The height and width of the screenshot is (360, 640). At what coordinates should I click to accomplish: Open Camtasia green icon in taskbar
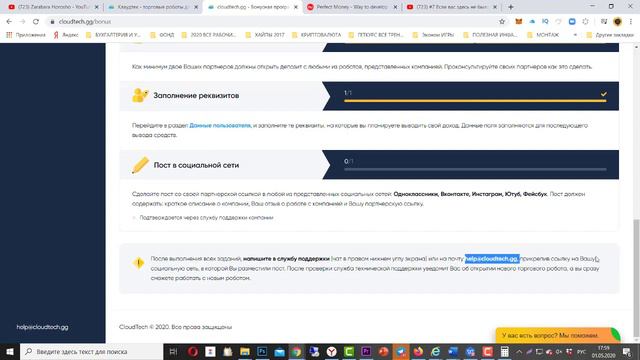[x=349, y=351]
